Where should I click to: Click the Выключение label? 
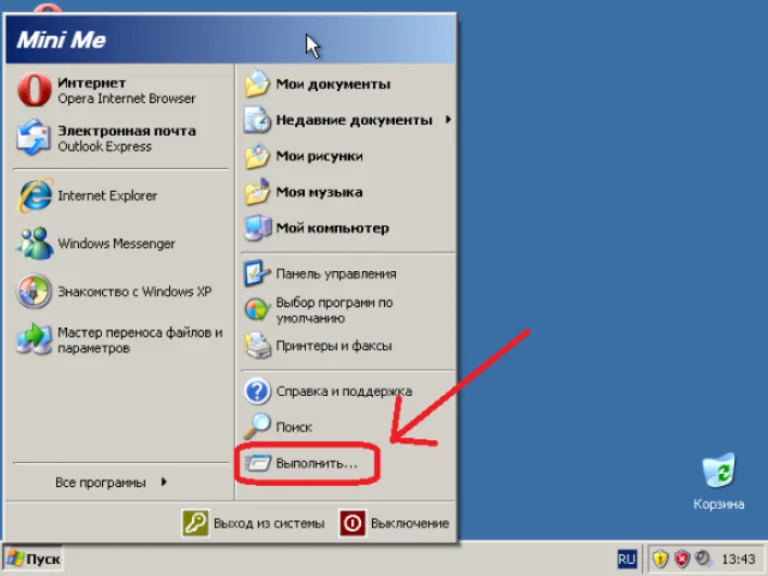pos(410,524)
